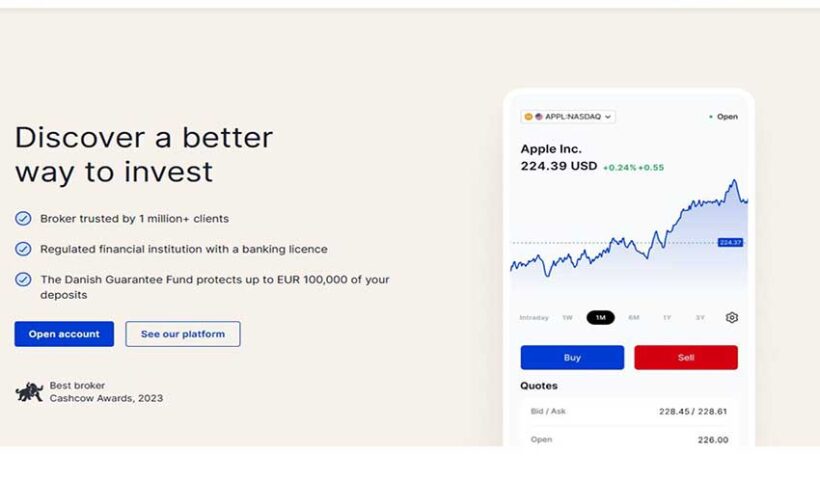This screenshot has width=820, height=480.
Task: Open chart settings gear icon
Action: (732, 318)
